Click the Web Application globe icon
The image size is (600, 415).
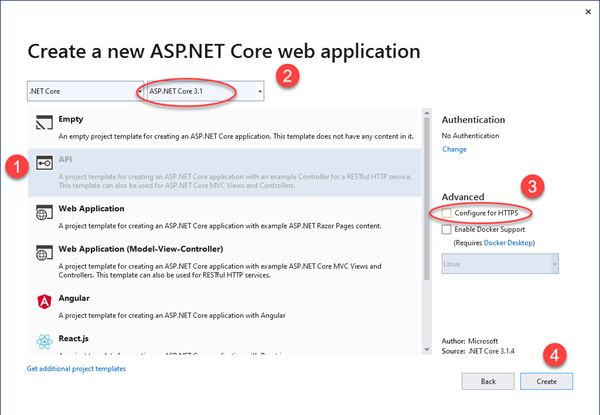[44, 212]
